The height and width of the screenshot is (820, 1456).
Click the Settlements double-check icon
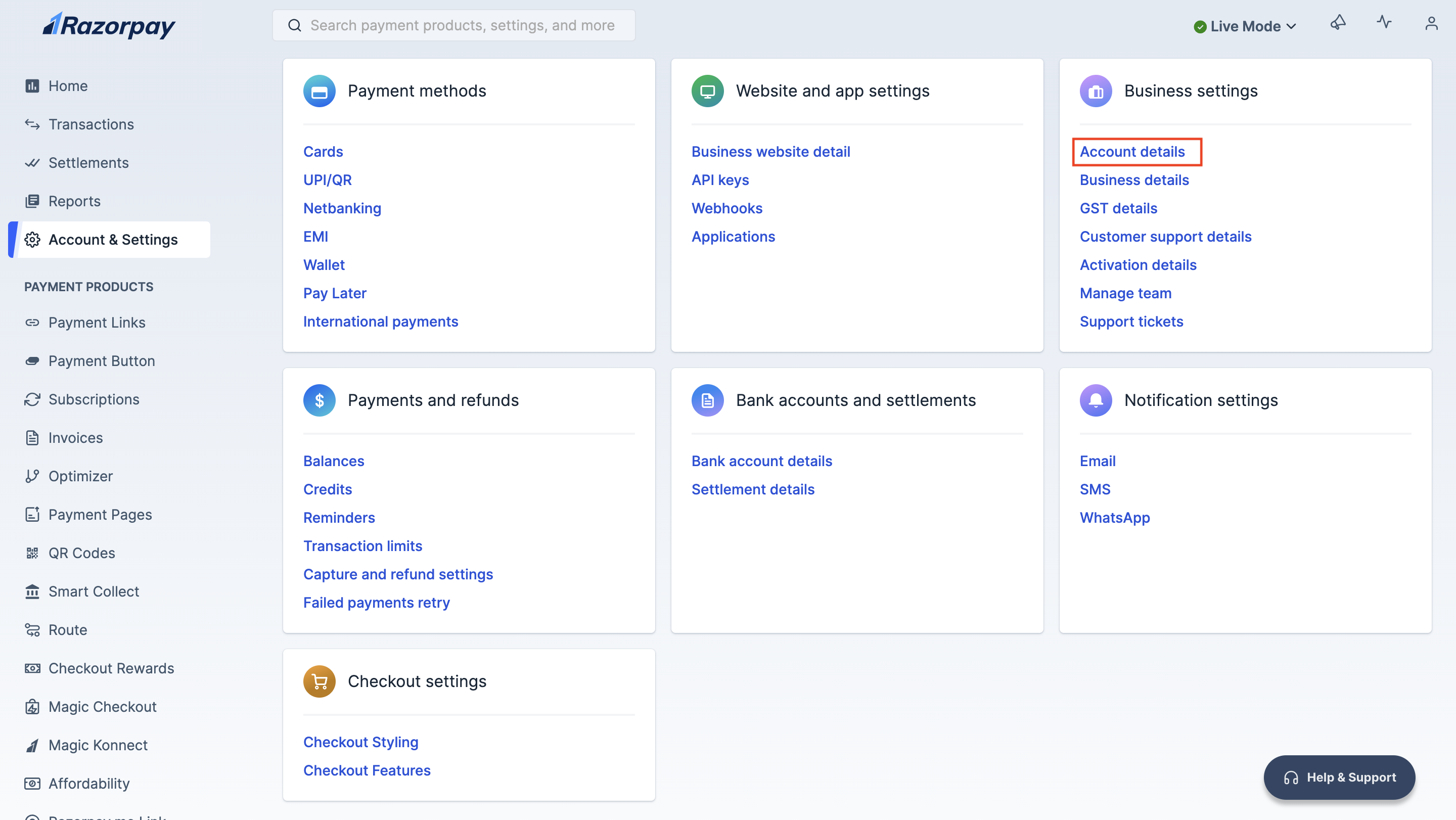[32, 163]
